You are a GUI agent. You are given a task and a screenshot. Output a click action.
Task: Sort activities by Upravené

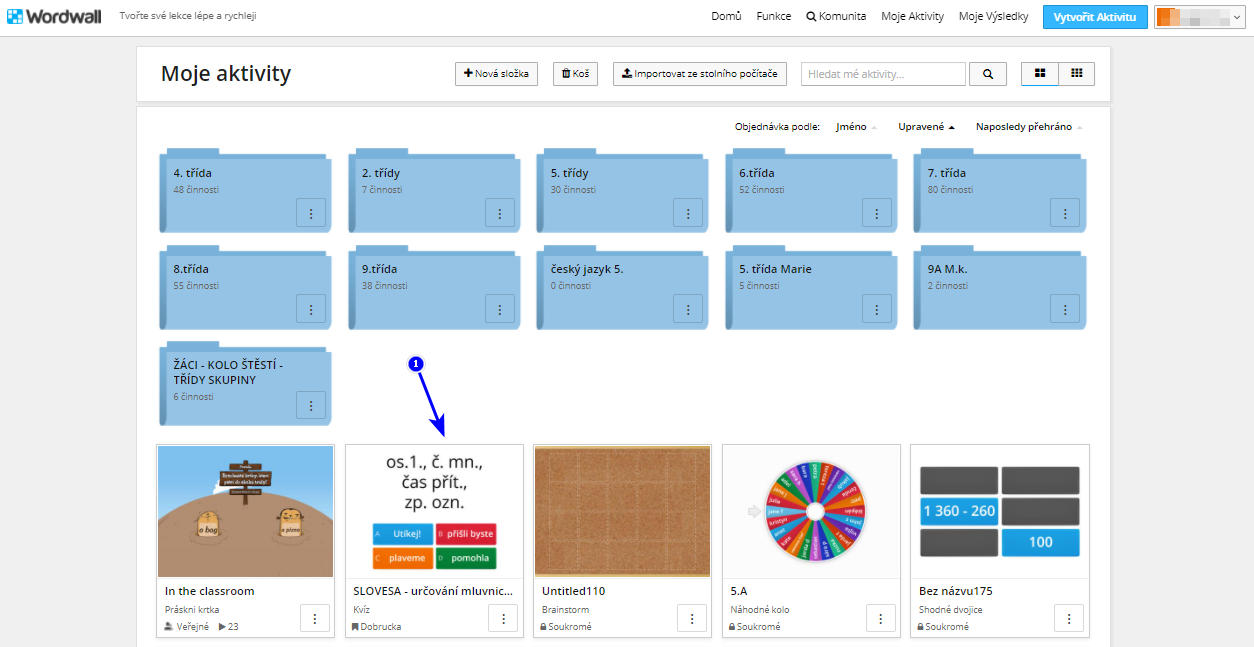coord(926,127)
